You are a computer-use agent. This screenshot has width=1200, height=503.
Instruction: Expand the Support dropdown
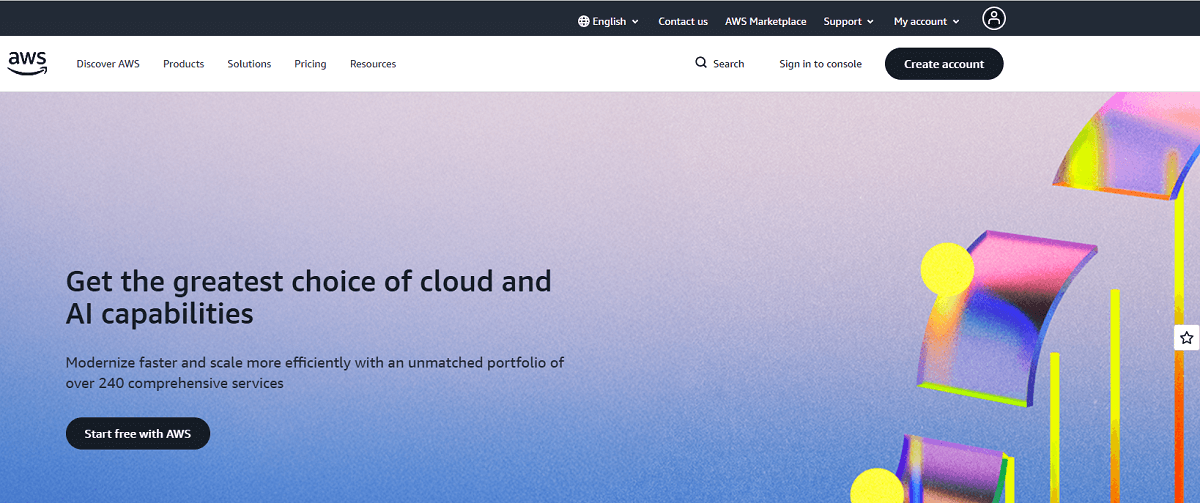pos(848,21)
